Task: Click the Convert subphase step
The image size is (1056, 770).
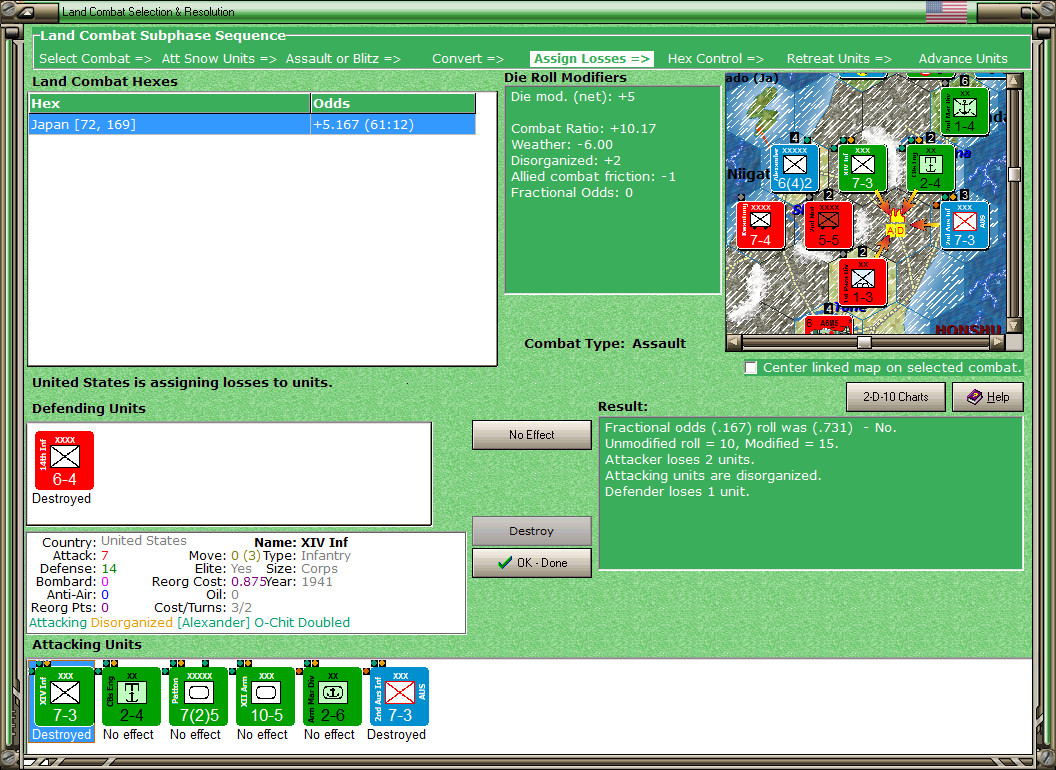Action: (467, 59)
